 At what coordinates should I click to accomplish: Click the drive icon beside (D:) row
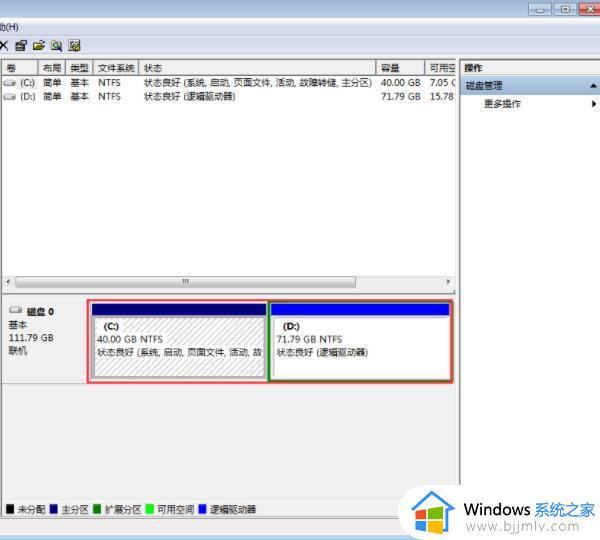pyautogui.click(x=10, y=97)
